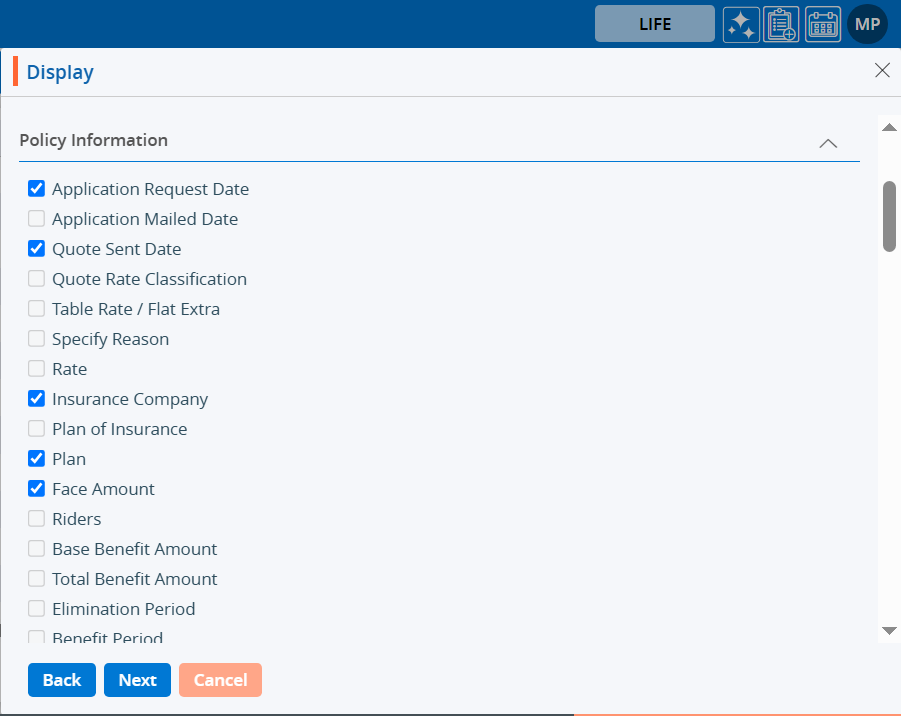Screen dimensions: 901x716
Task: Click the MP user avatar
Action: [x=867, y=24]
